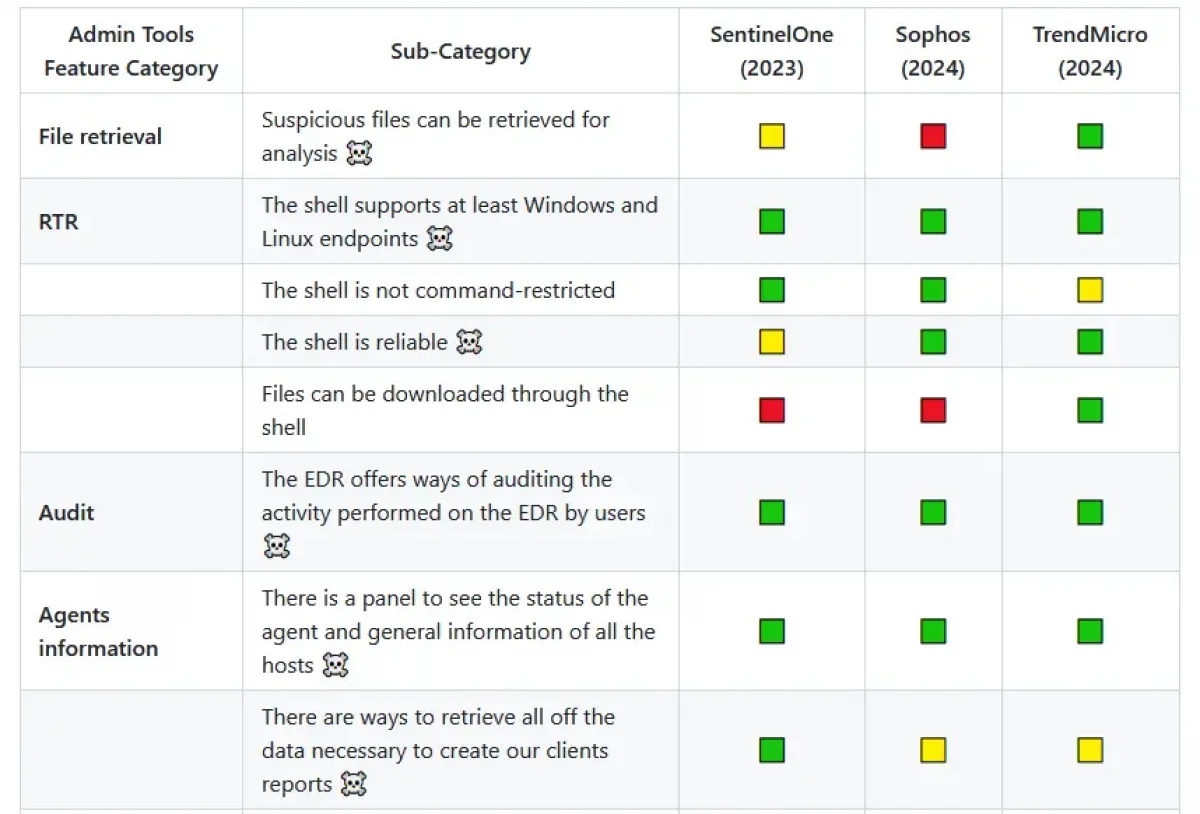Click Sophos yellow square in clients reports row
Image resolution: width=1200 pixels, height=814 pixels.
tap(932, 750)
